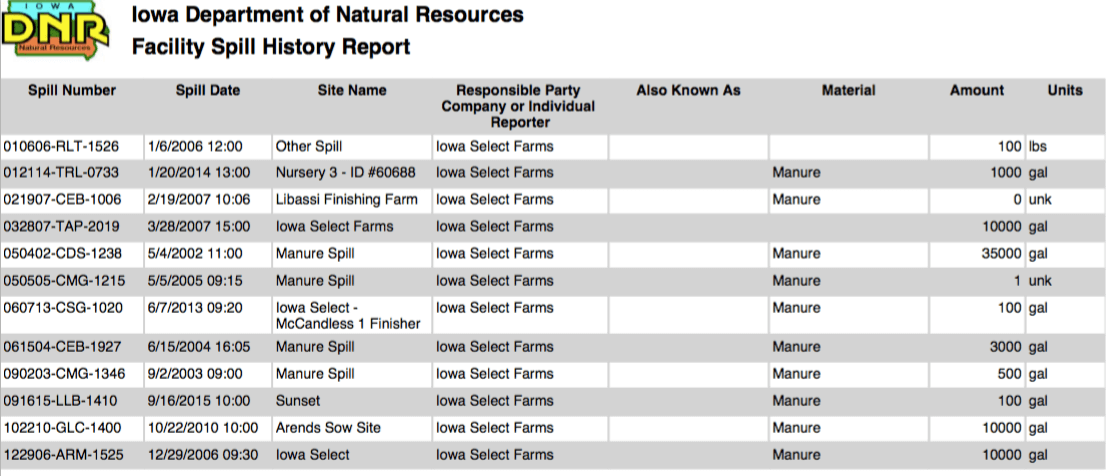Click the Also Known As header

coord(688,91)
